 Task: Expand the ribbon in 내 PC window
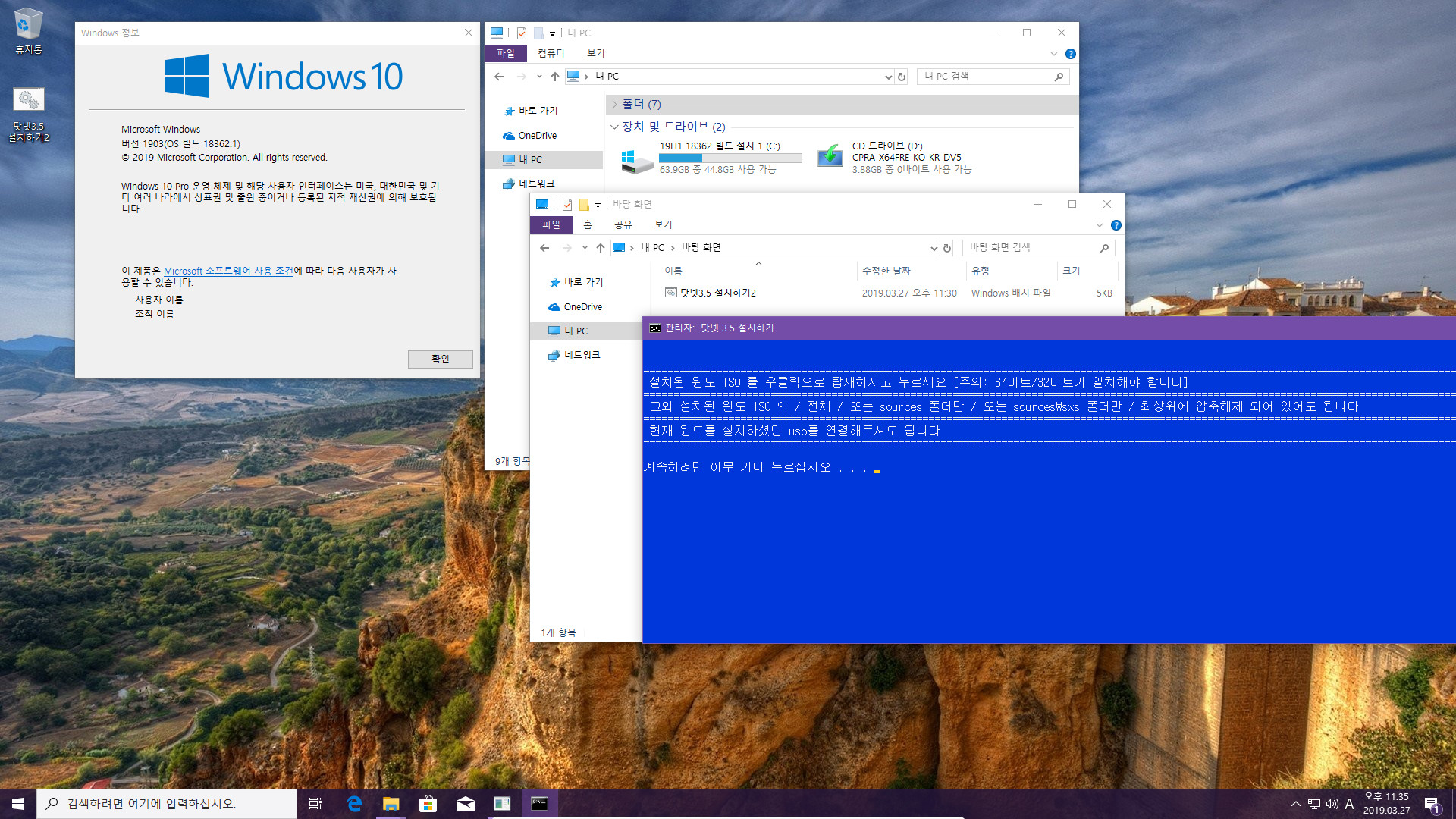pos(1053,54)
